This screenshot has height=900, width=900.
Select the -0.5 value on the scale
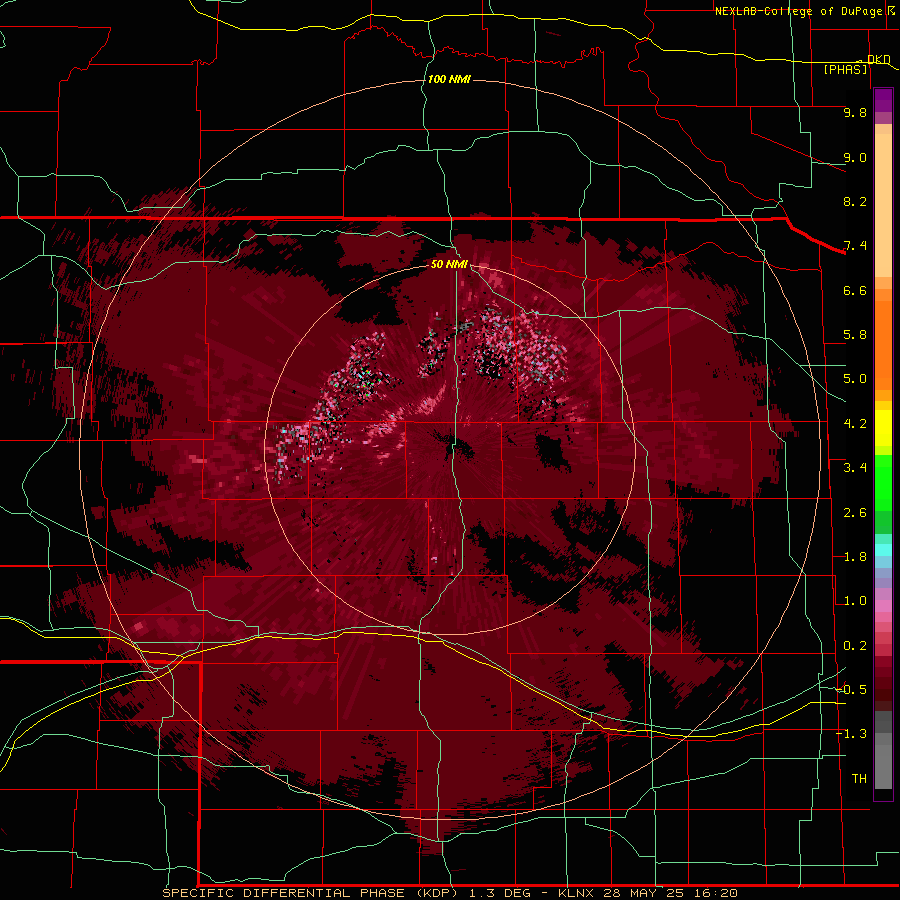[851, 690]
